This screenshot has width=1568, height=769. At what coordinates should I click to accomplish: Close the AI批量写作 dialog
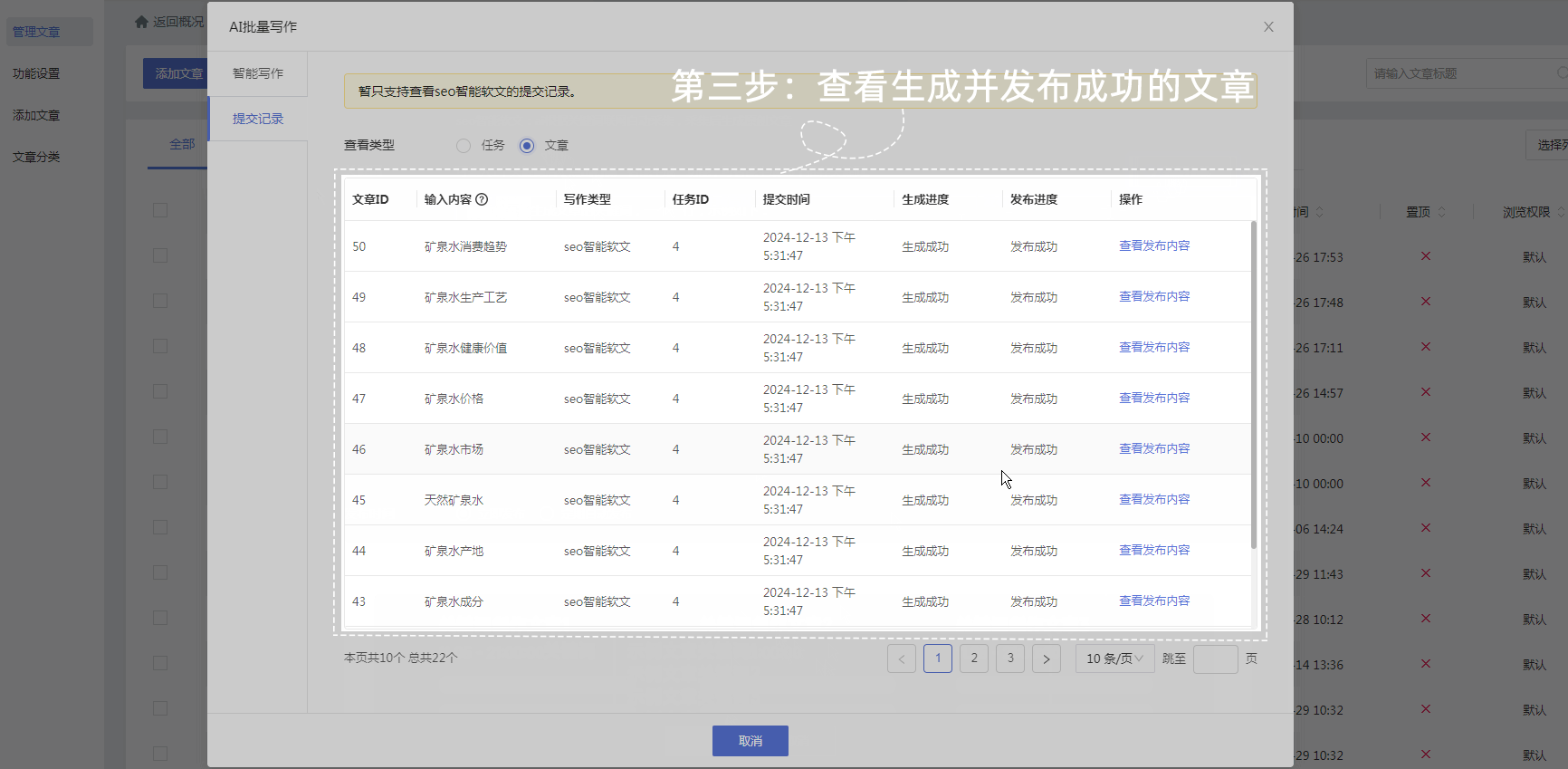(x=1268, y=27)
